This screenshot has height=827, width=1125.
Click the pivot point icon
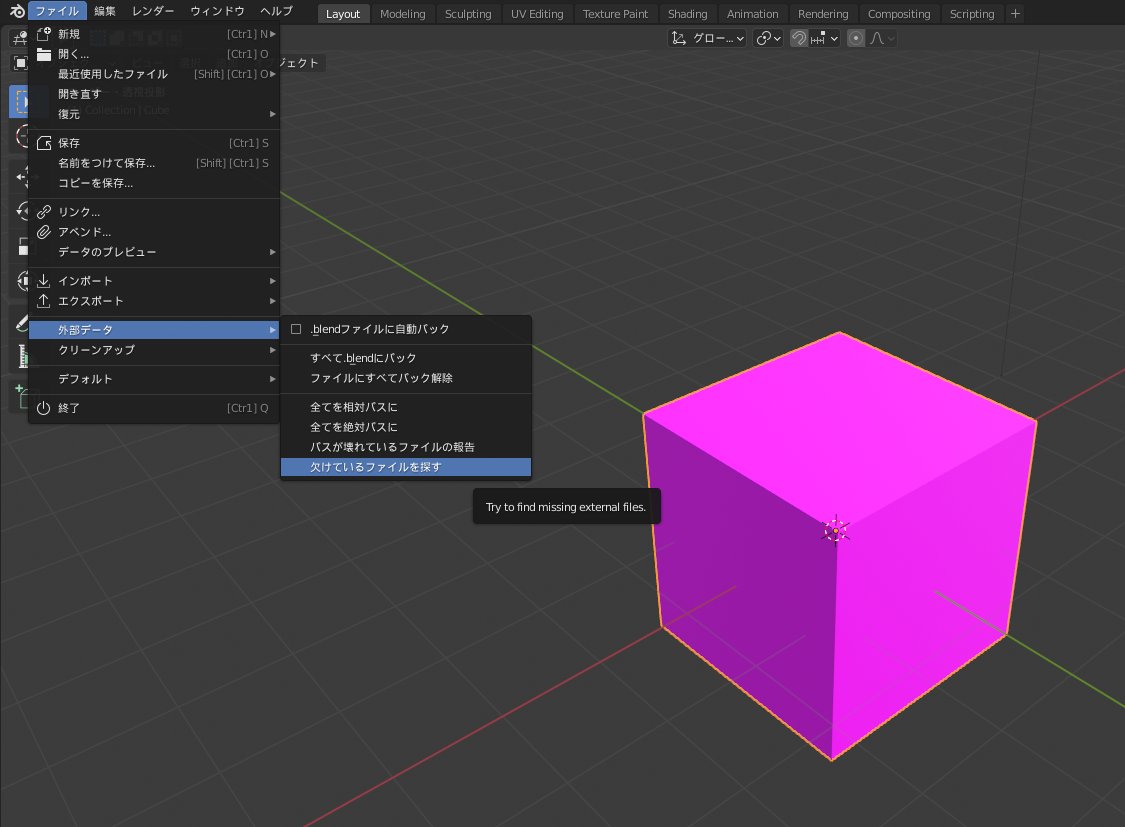[763, 38]
